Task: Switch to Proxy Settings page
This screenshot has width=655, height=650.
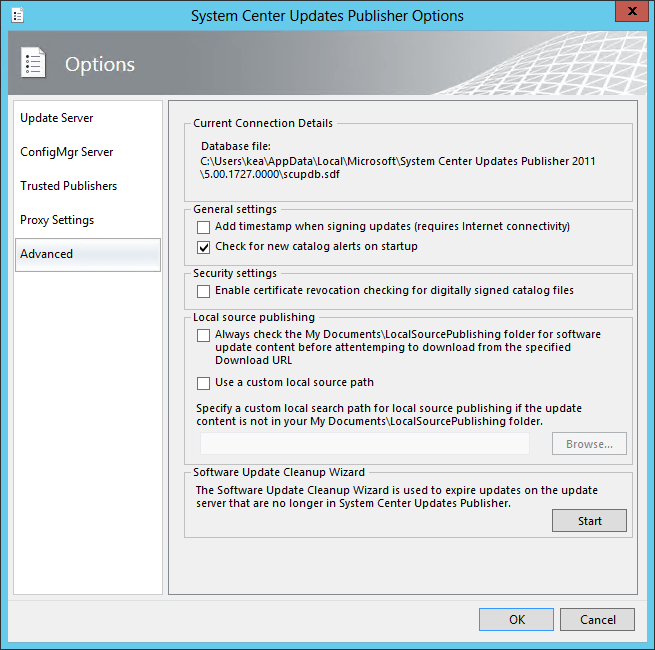Action: pos(88,220)
